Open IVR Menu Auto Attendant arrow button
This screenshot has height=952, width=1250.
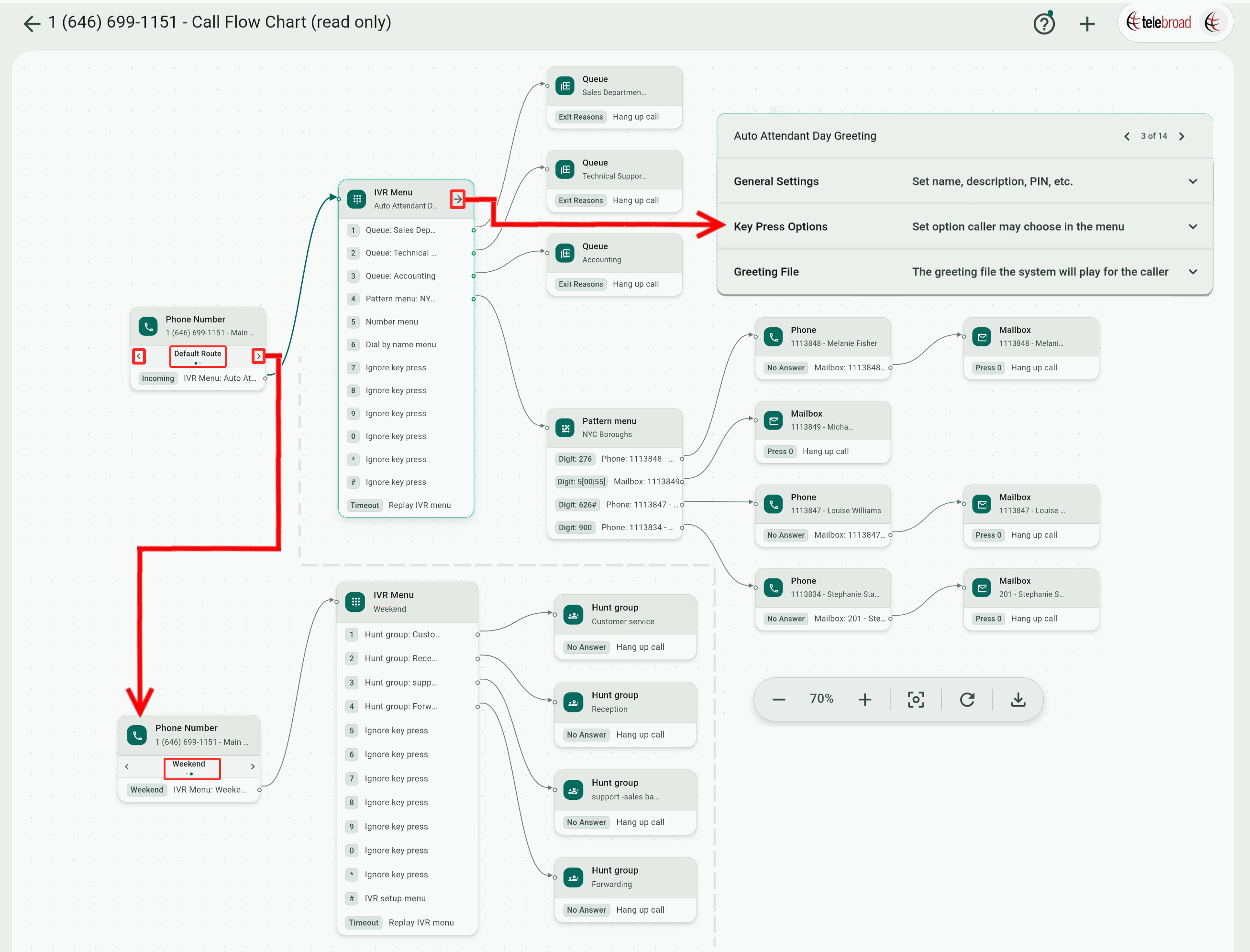[457, 199]
